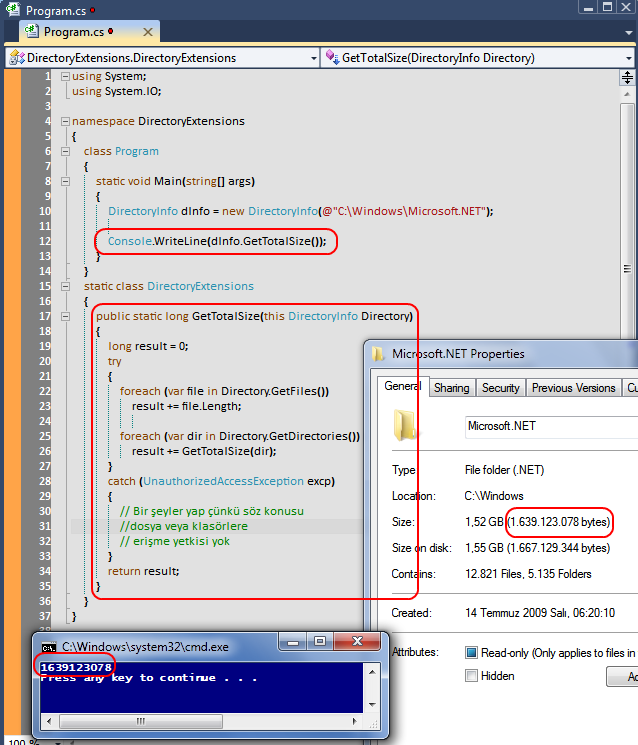The height and width of the screenshot is (745, 638).
Task: Open the Security tab
Action: (500, 388)
